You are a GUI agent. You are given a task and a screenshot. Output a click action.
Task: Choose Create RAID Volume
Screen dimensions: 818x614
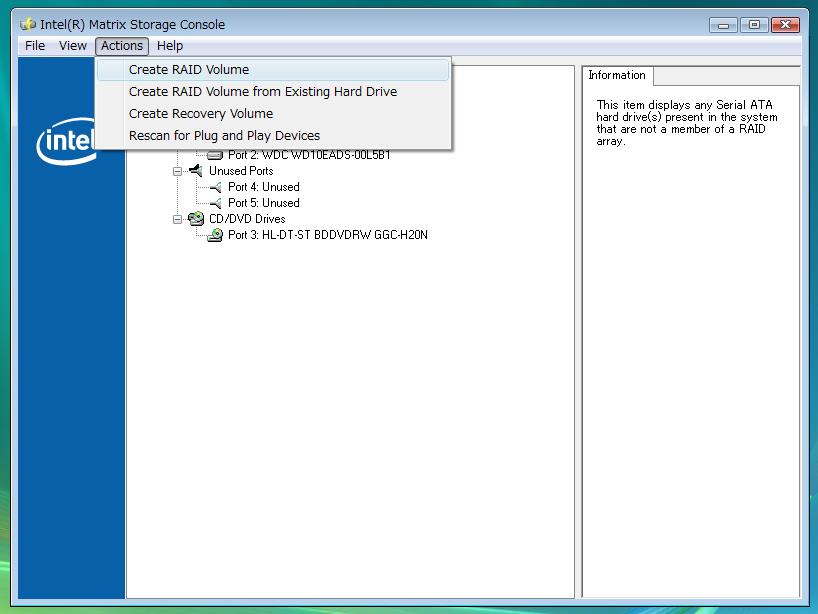(273, 70)
